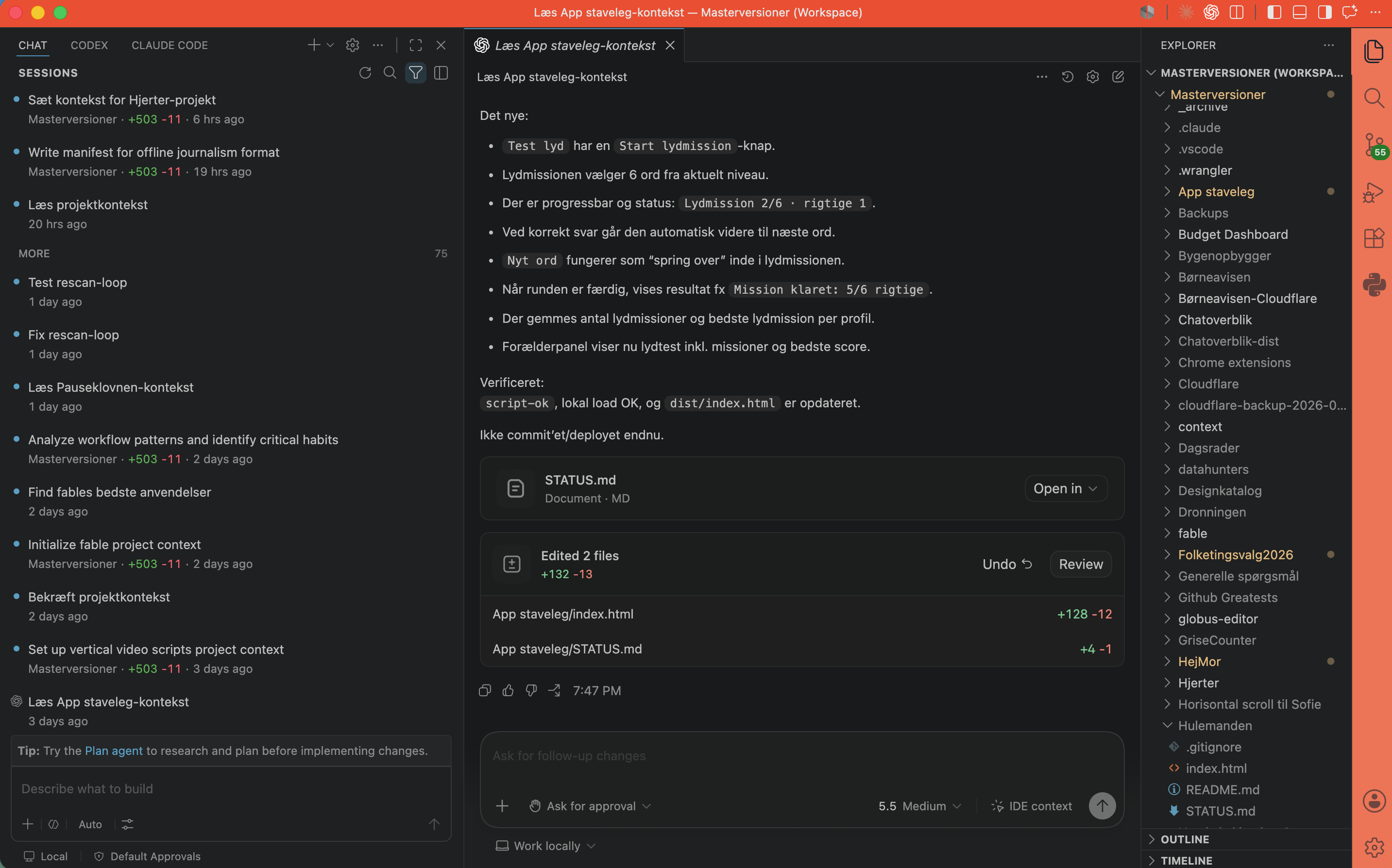Select the CHAT tab

click(x=33, y=45)
